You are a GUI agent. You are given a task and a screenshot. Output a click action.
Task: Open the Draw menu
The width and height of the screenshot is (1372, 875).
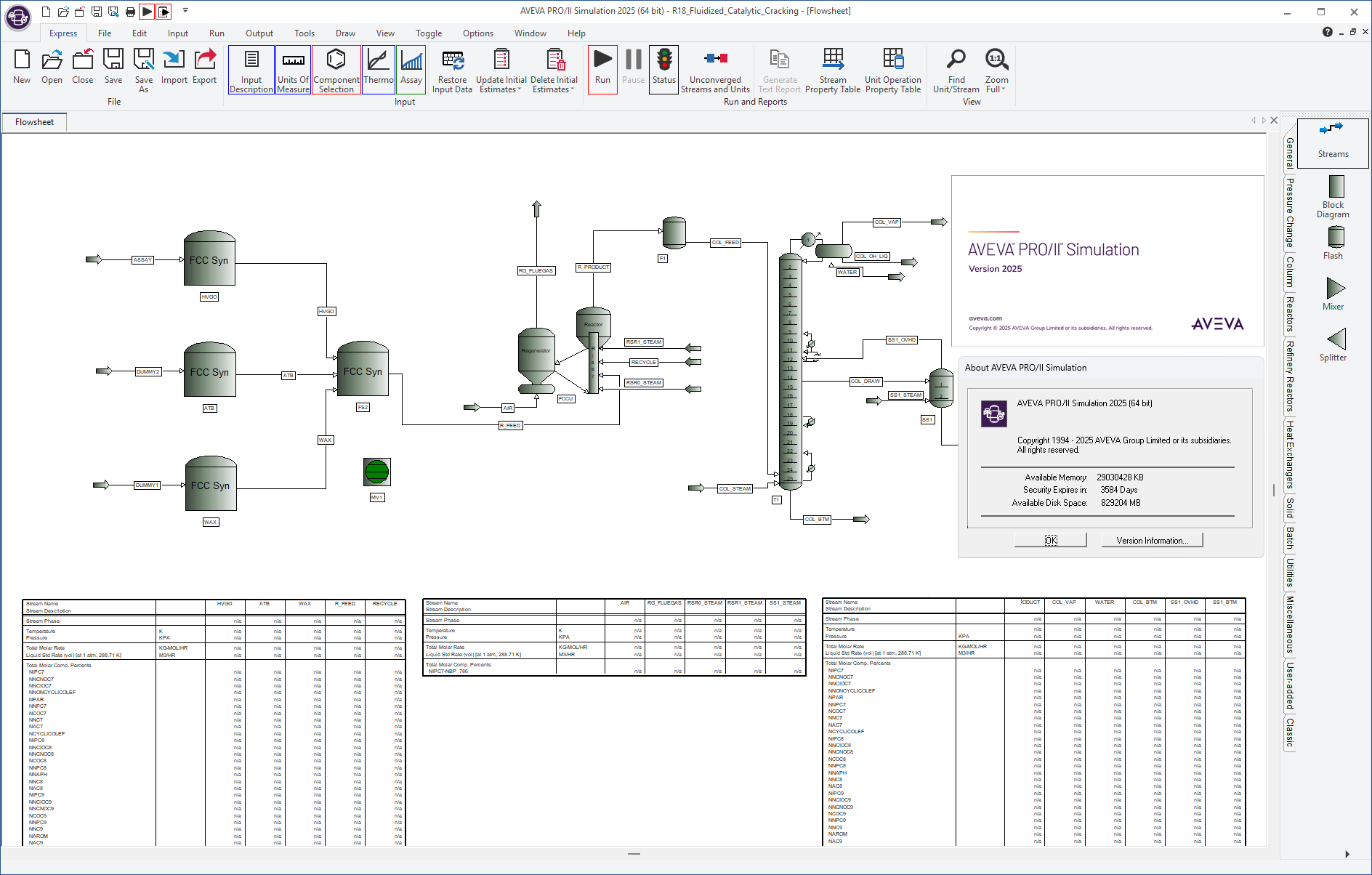(x=345, y=33)
